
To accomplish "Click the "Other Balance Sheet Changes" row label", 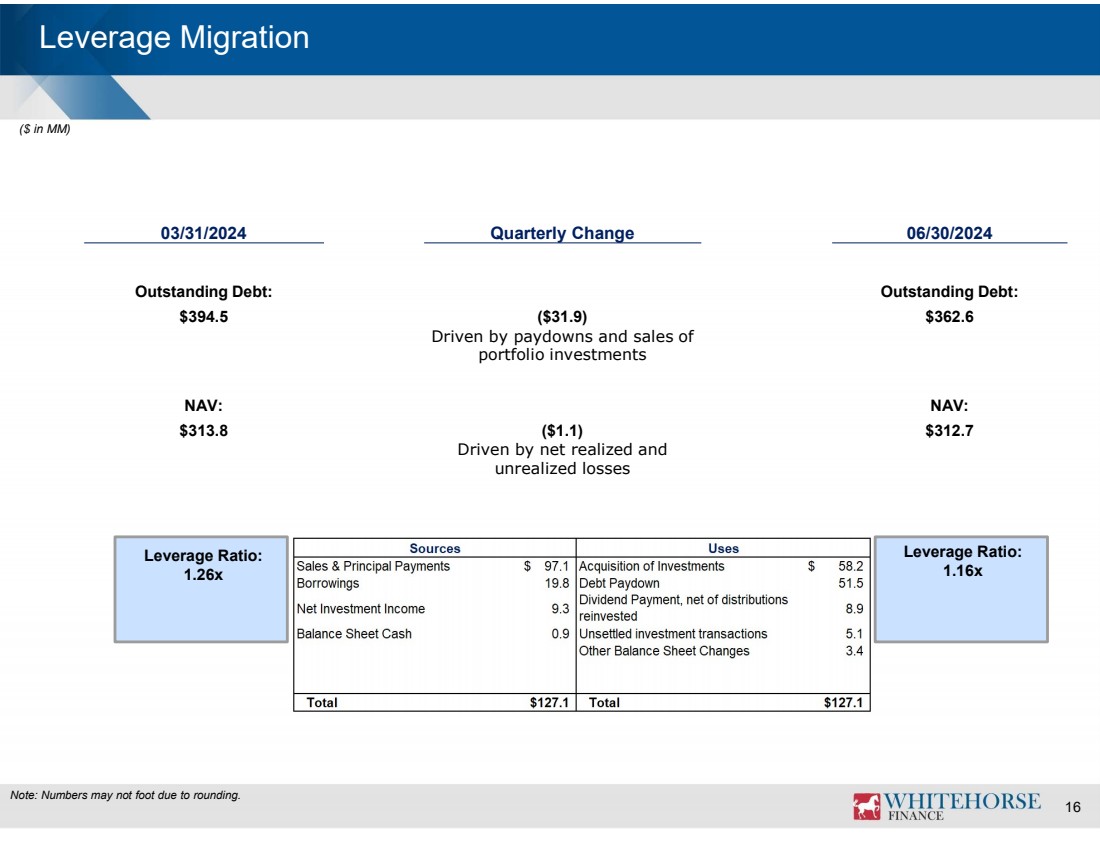I will click(x=664, y=651).
